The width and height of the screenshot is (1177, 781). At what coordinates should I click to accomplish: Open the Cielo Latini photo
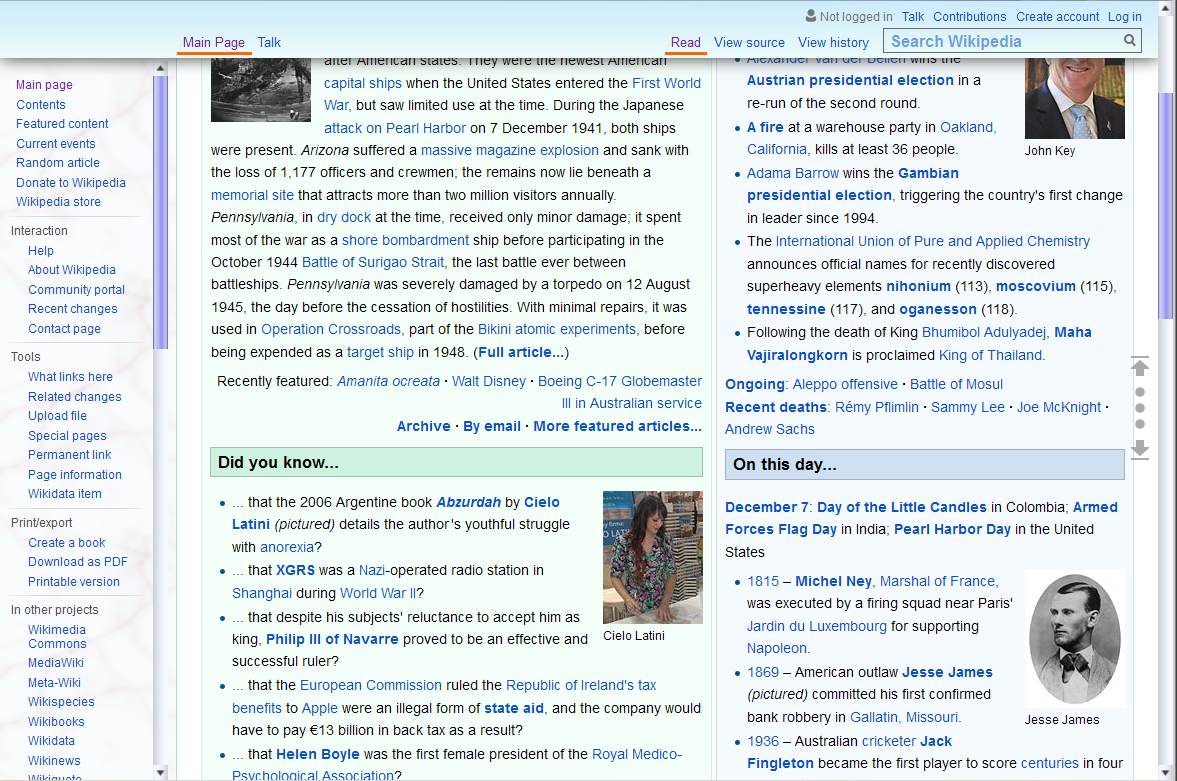(652, 557)
